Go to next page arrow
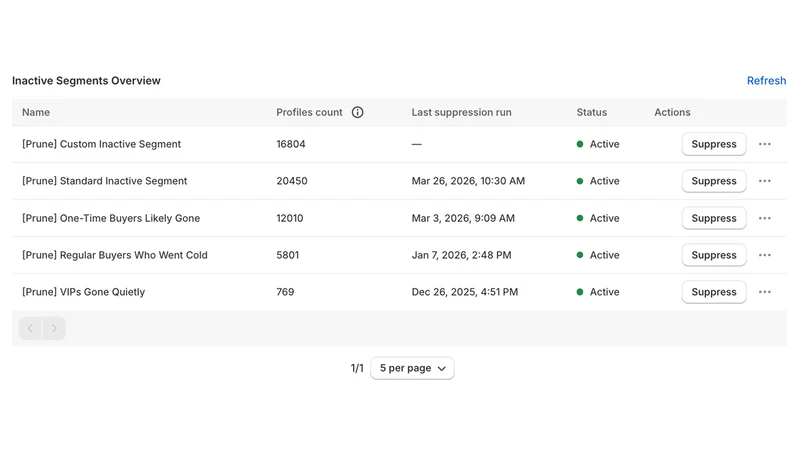Screen dimensions: 800x450 [54, 328]
